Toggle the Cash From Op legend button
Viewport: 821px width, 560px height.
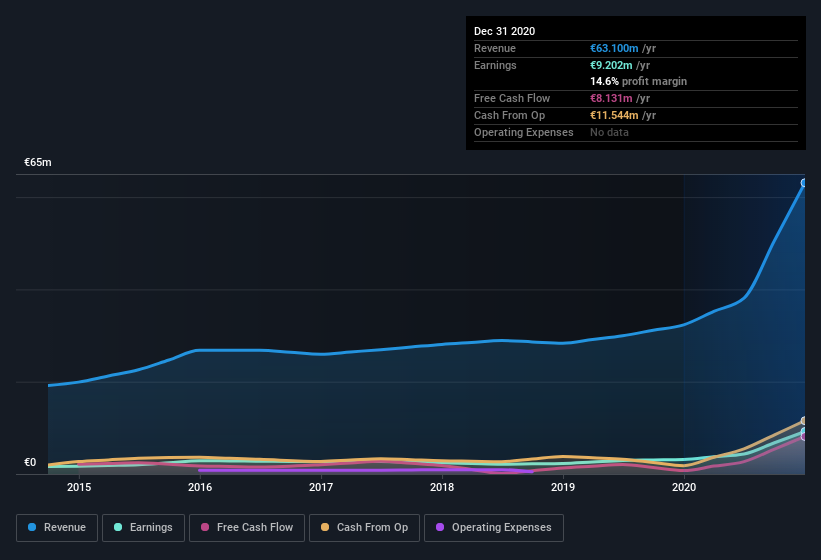pyautogui.click(x=364, y=528)
